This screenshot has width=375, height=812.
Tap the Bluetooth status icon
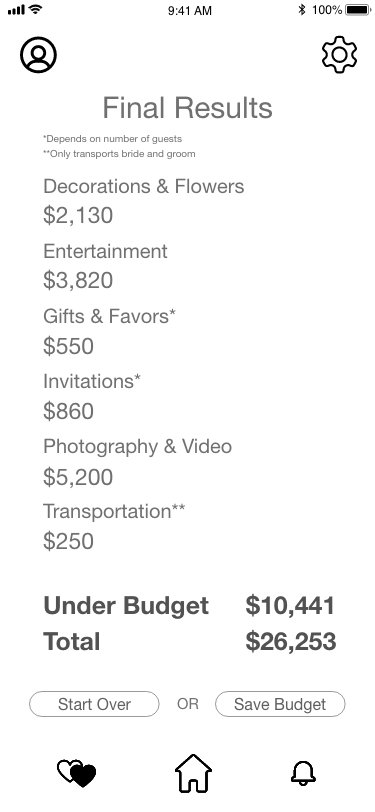[x=301, y=10]
